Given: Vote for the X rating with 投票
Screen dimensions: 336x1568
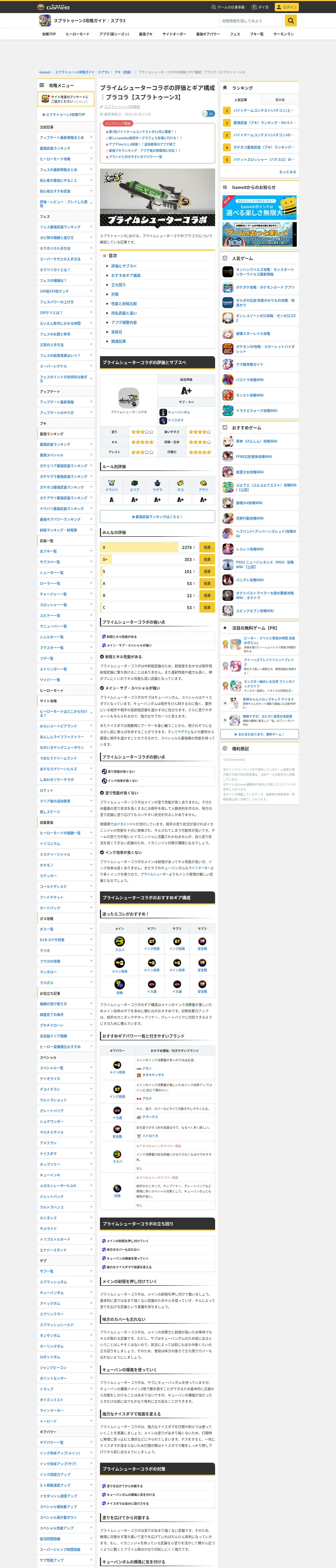Looking at the screenshot, I should pyautogui.click(x=207, y=547).
